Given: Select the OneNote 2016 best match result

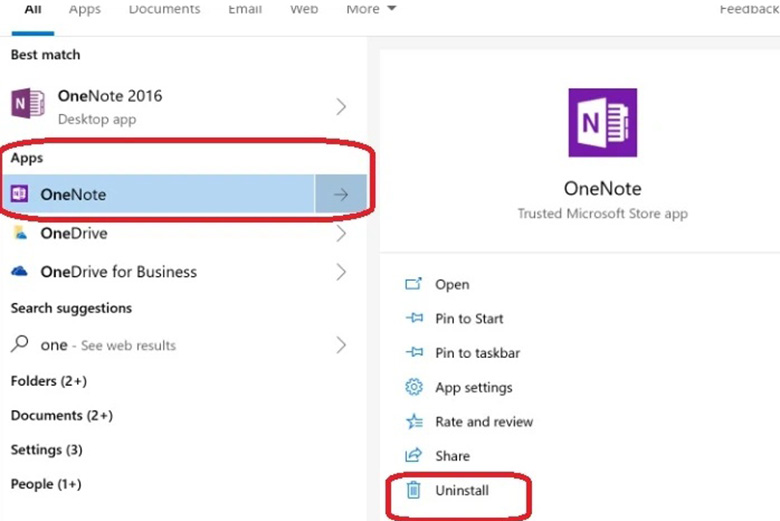Looking at the screenshot, I should click(184, 106).
